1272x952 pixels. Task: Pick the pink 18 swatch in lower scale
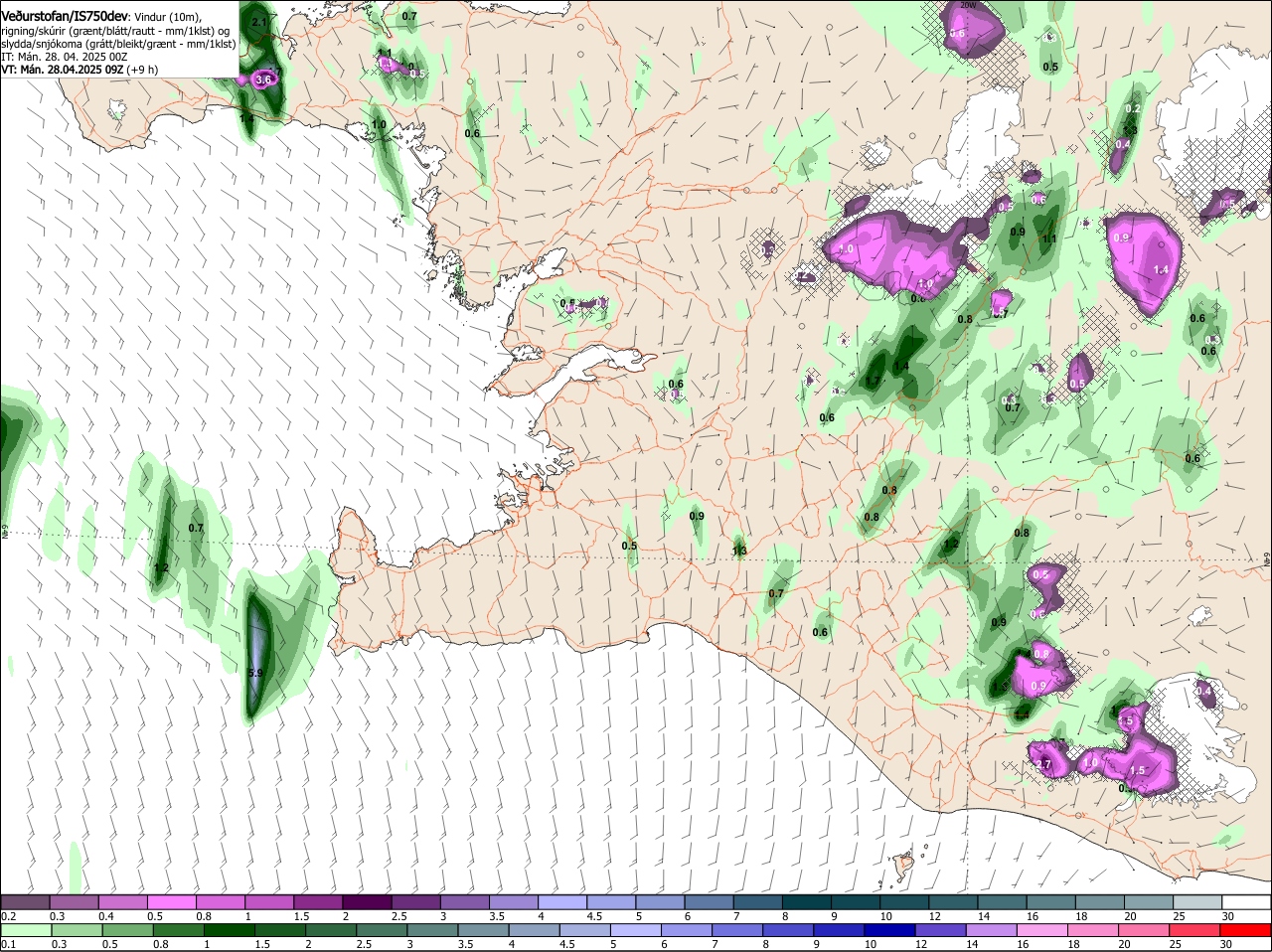(x=1092, y=930)
